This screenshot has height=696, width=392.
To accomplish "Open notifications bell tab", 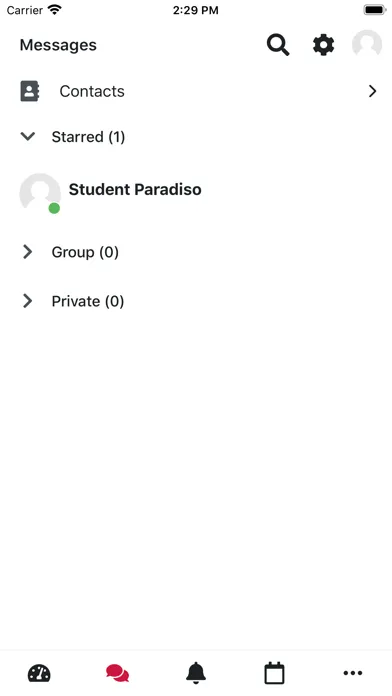I will 196,673.
